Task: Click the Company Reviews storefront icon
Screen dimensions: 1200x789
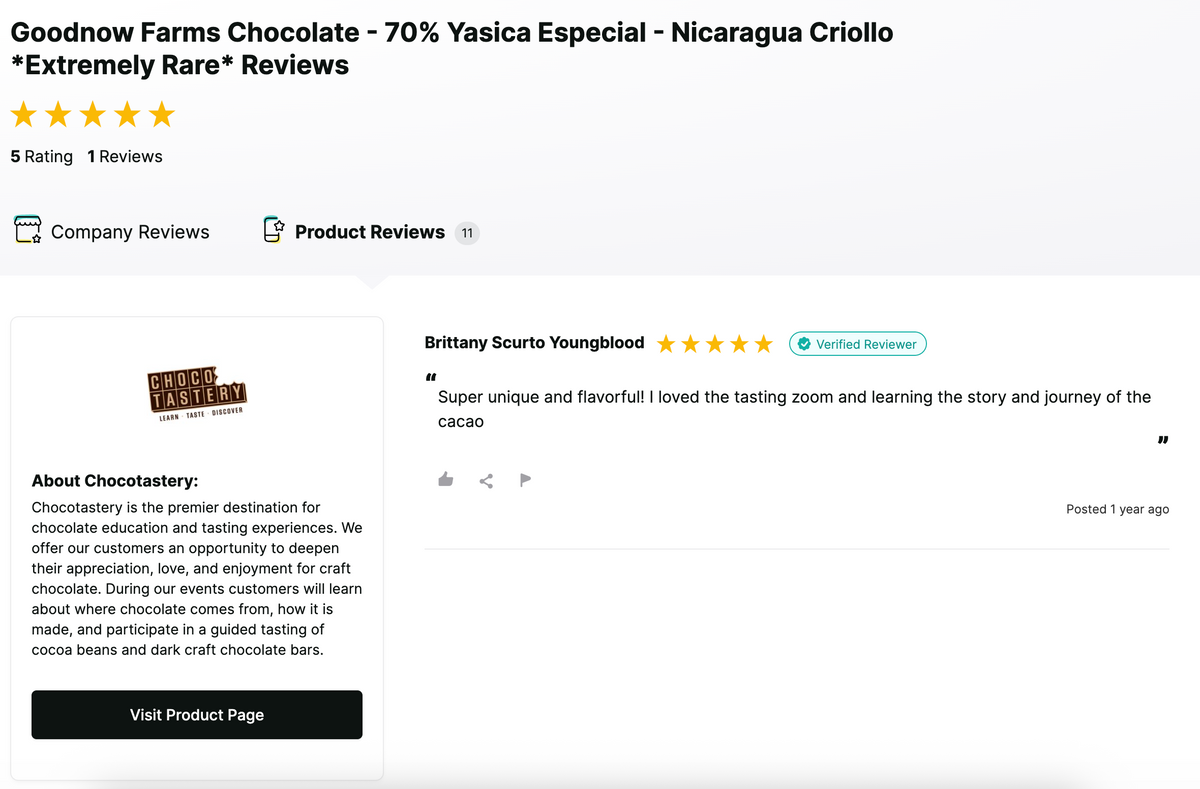Action: (27, 230)
